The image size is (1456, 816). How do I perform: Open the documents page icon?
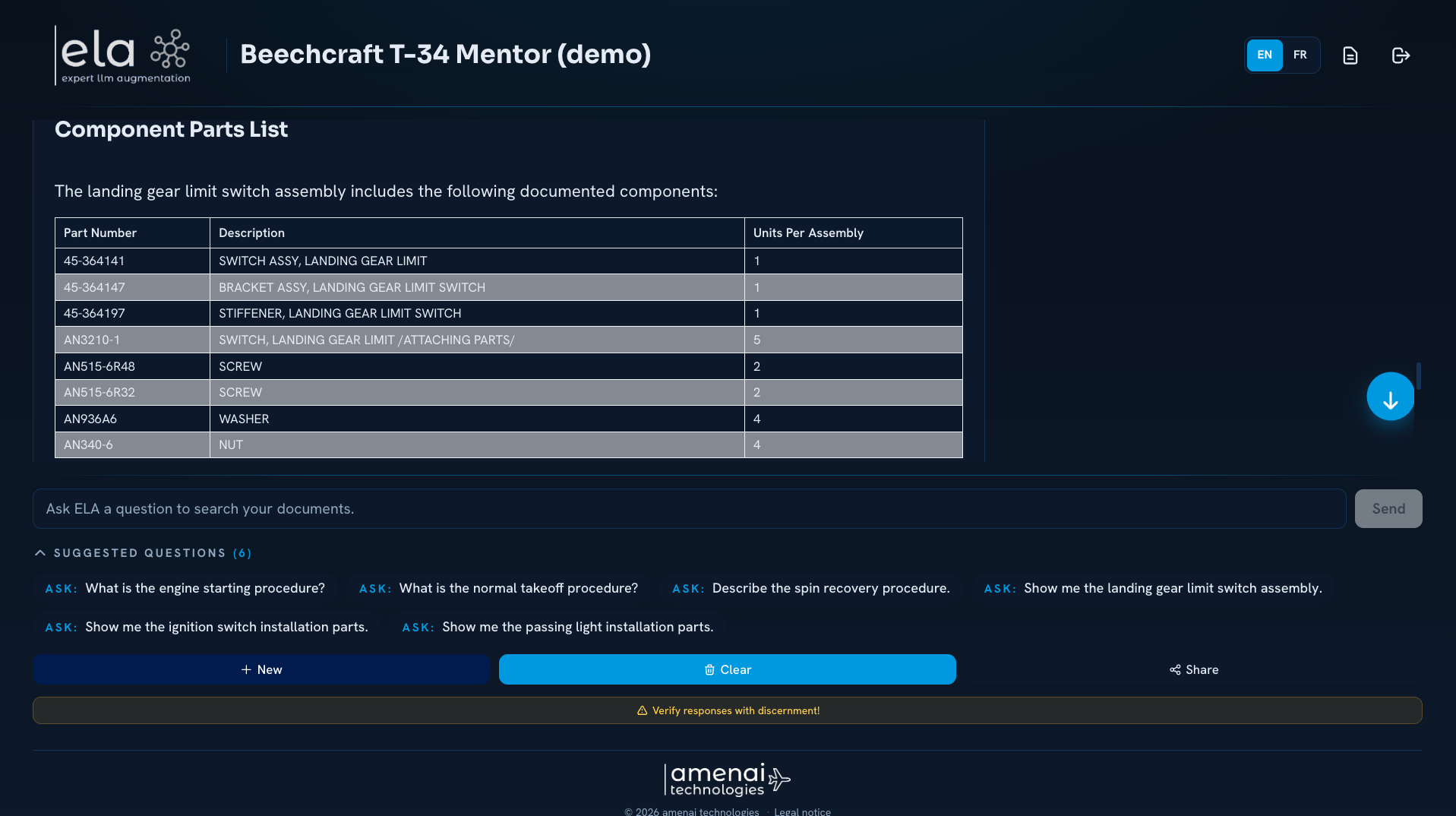(x=1350, y=55)
